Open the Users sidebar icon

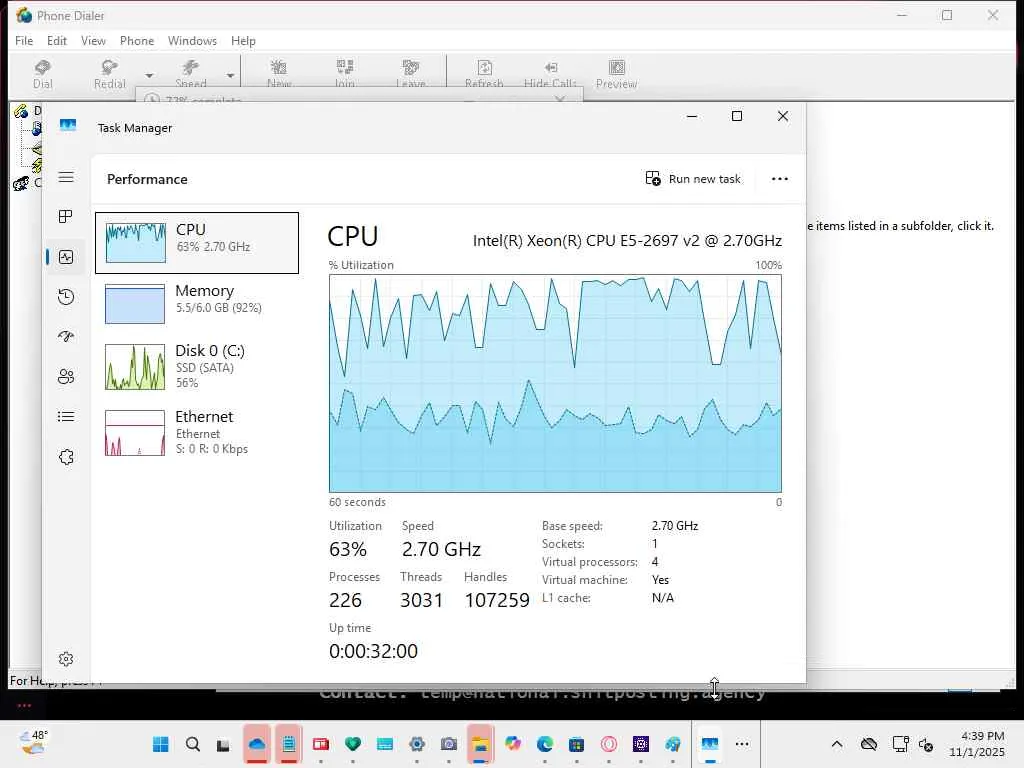tap(66, 377)
